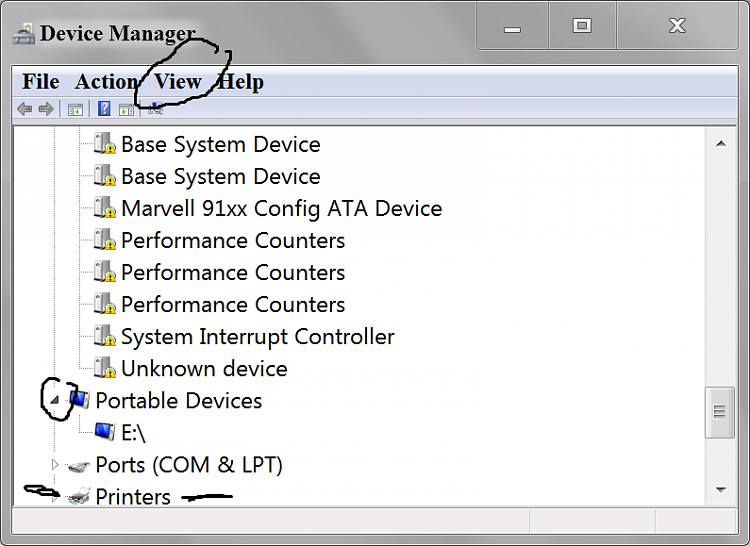Viewport: 750px width, 546px height.
Task: Click the Scan for hardware changes icon
Action: pos(155,109)
